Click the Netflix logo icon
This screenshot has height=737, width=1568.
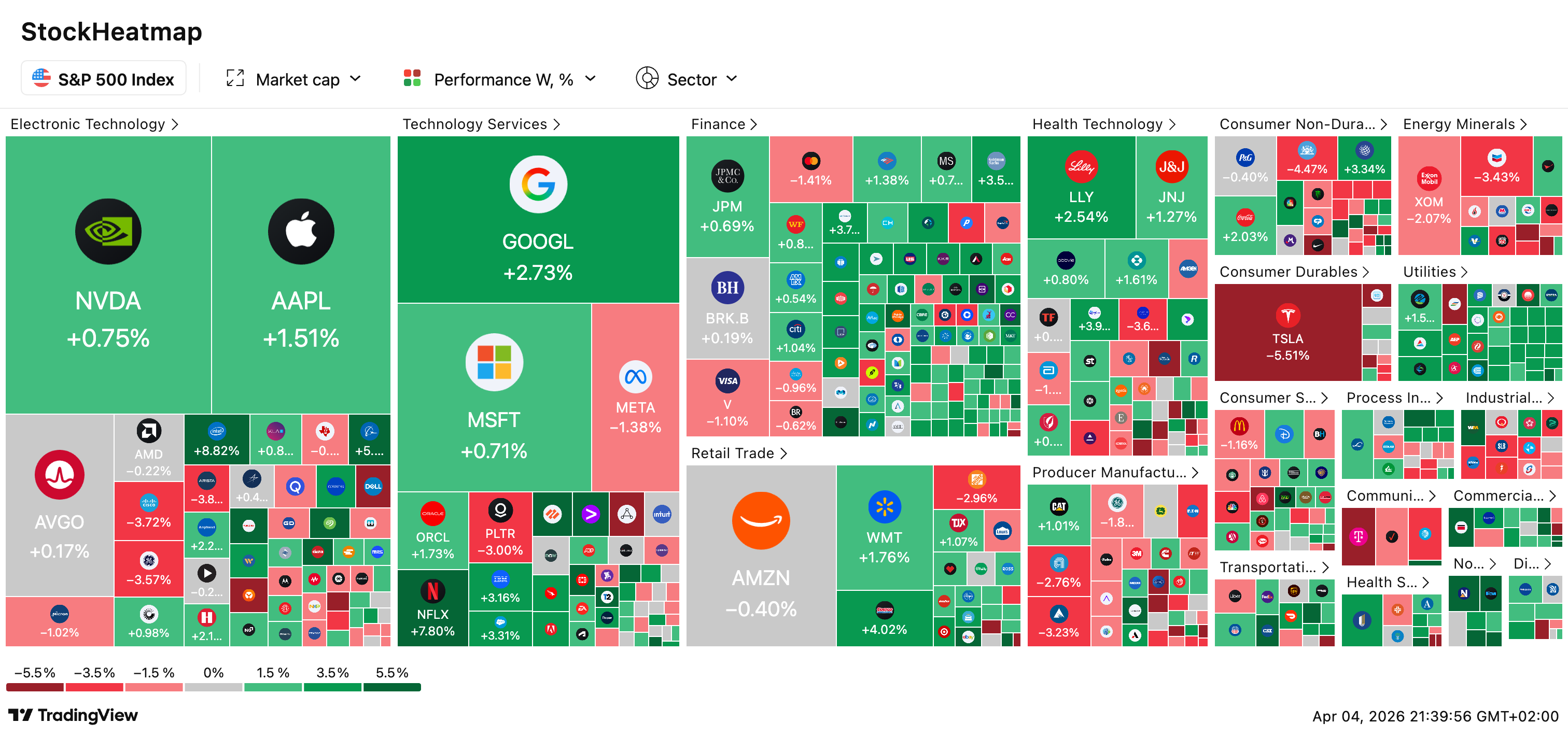click(x=432, y=590)
